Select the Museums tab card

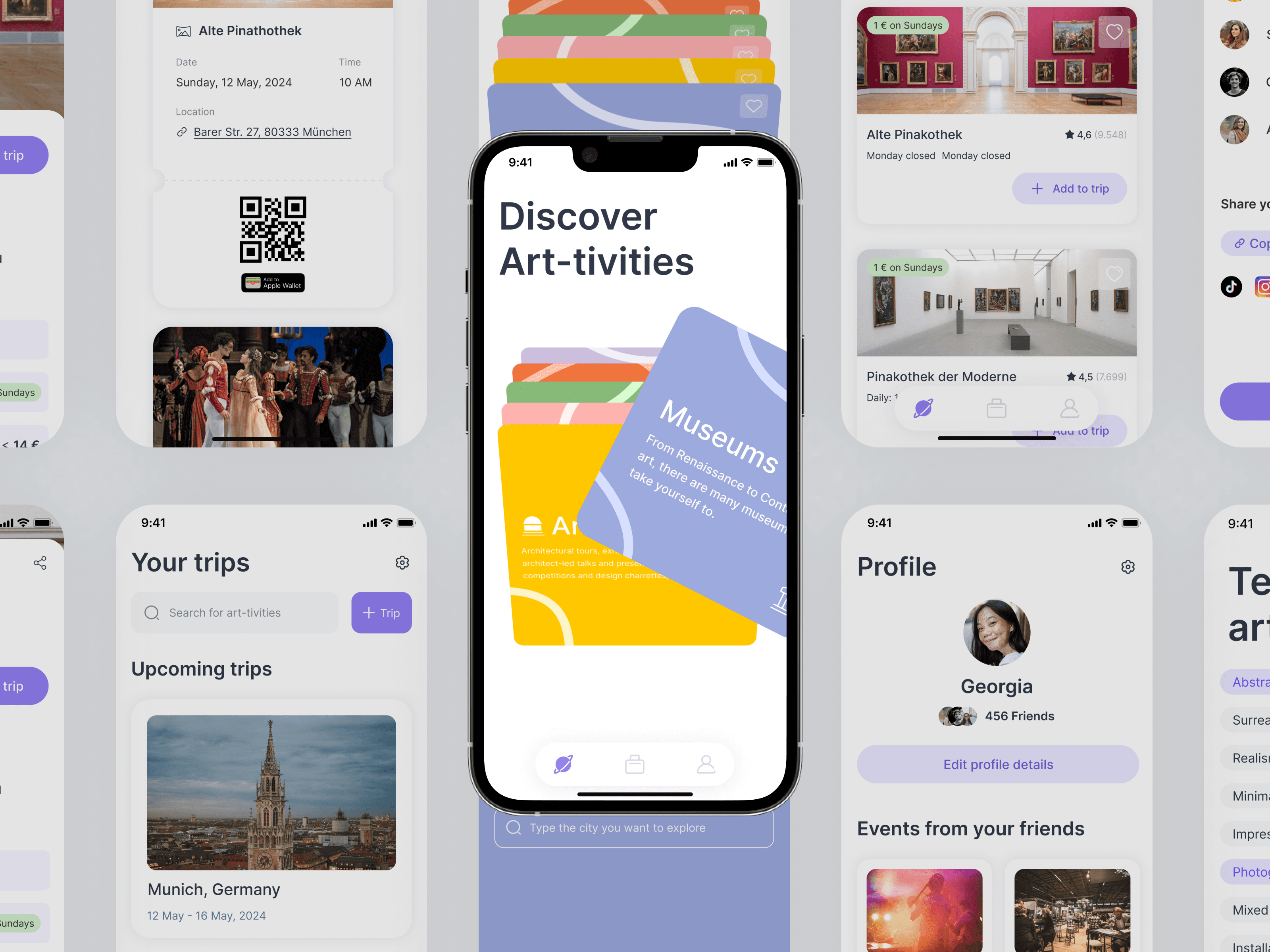[700, 480]
